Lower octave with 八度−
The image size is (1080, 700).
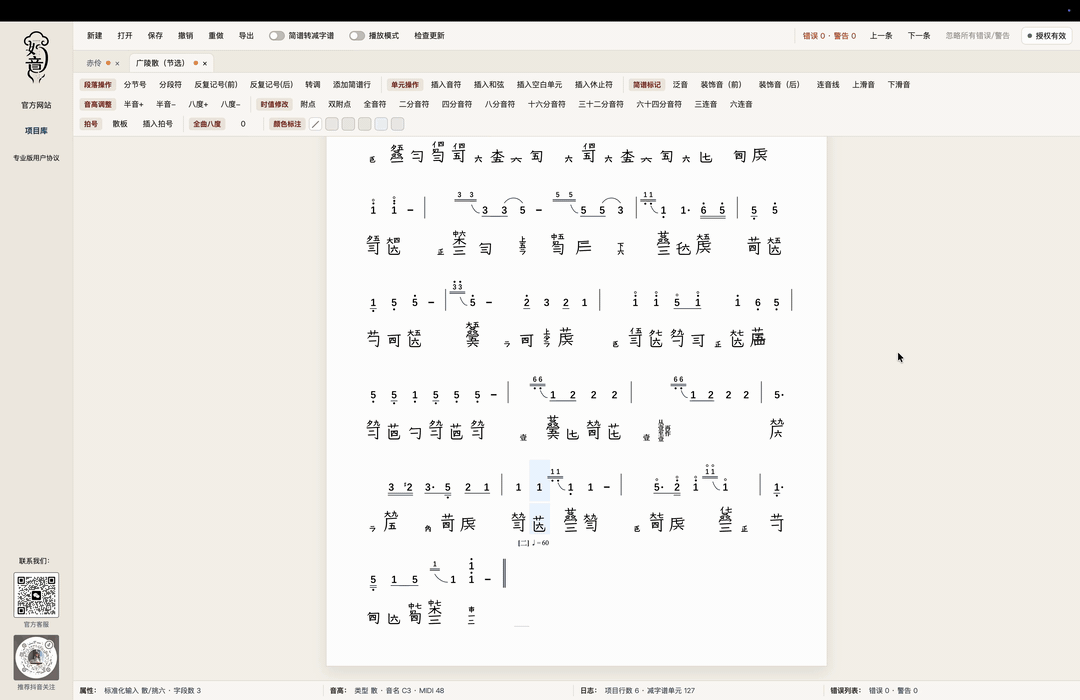[x=230, y=105]
